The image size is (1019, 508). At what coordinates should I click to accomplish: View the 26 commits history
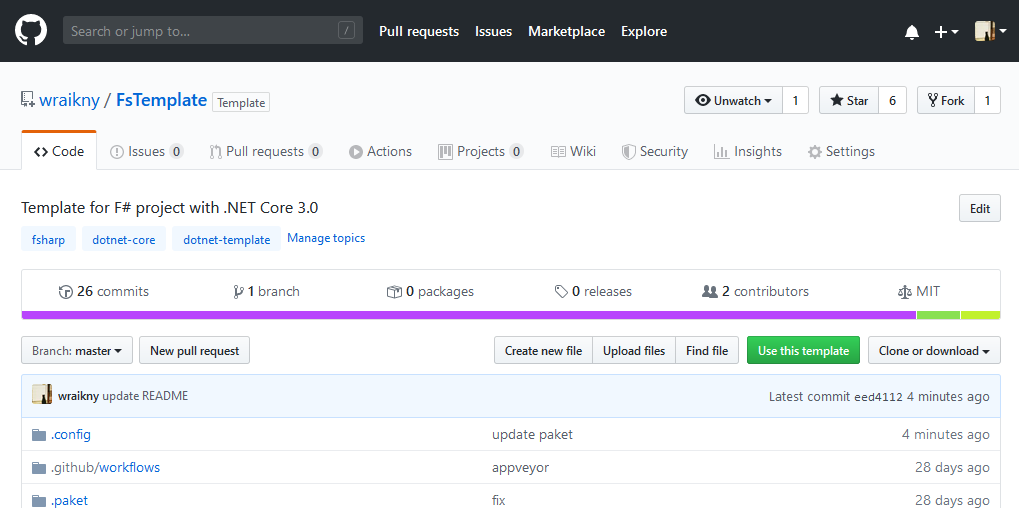[104, 291]
